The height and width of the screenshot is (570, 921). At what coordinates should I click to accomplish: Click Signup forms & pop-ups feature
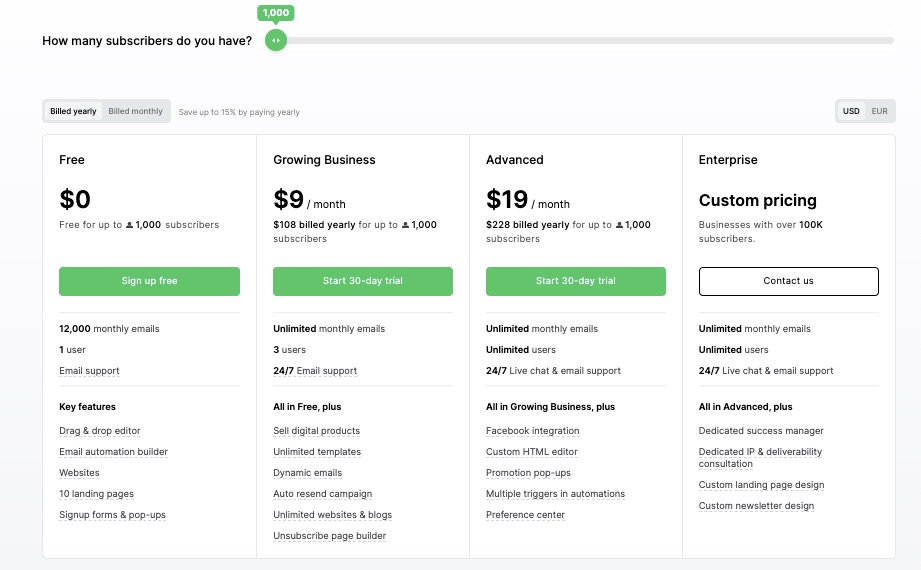click(112, 515)
